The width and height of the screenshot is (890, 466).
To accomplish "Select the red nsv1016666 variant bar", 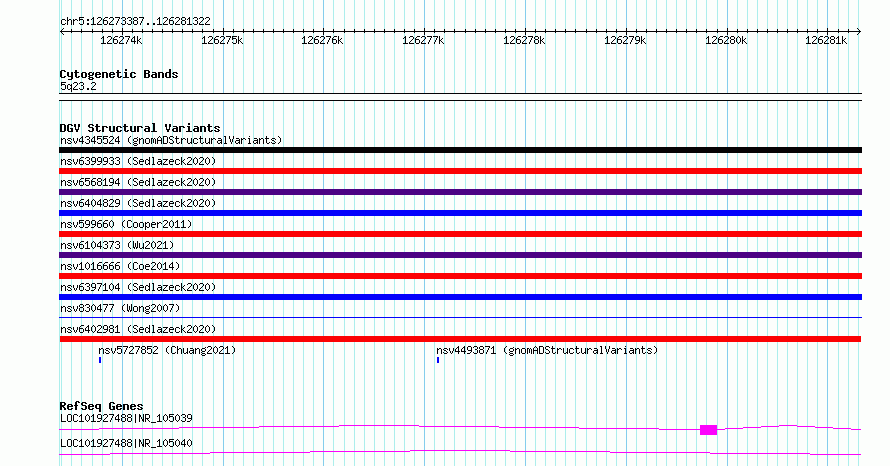I will coord(460,276).
